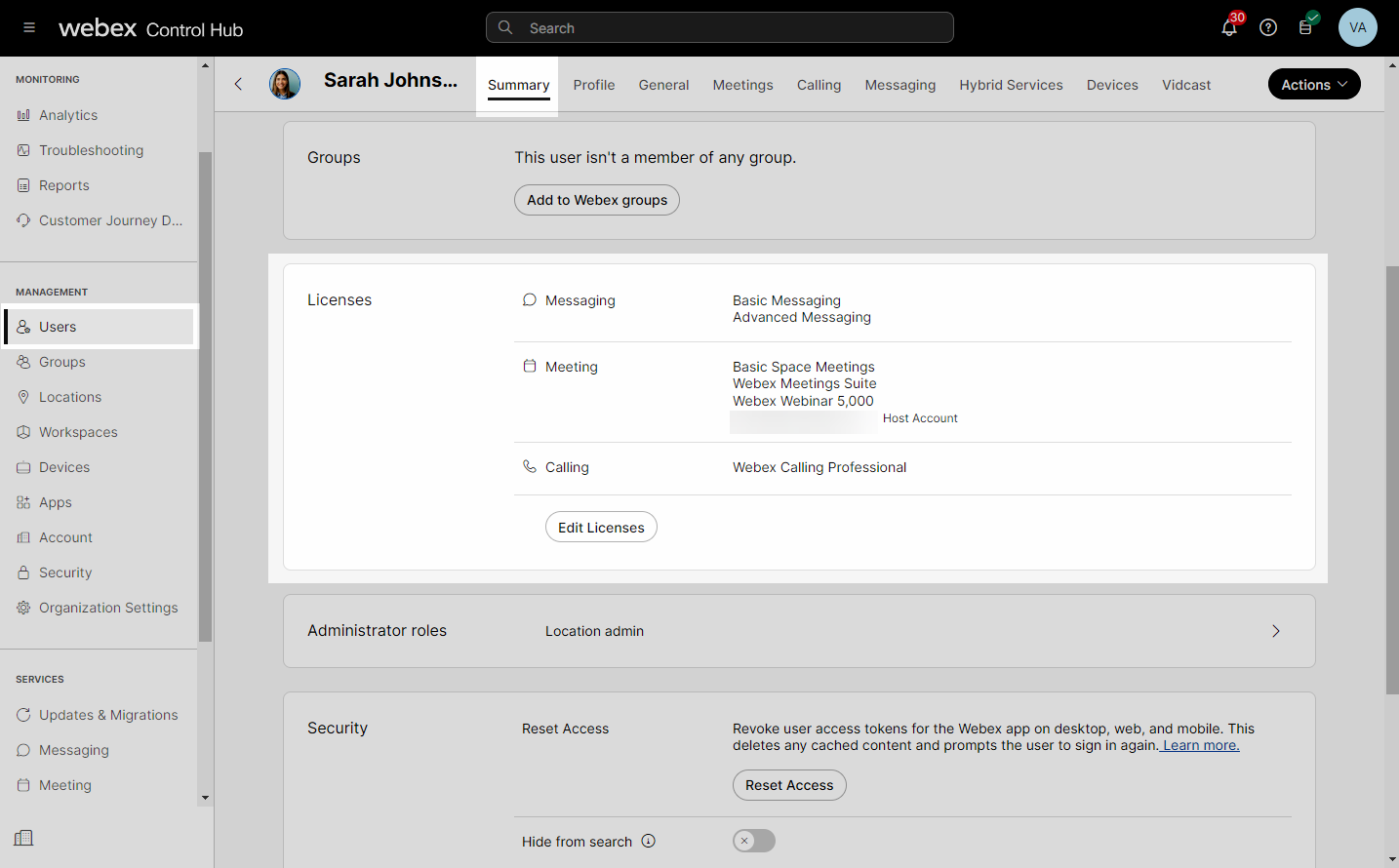Open Updates & Migrations under Services
This screenshot has height=868, width=1399.
click(x=100, y=715)
